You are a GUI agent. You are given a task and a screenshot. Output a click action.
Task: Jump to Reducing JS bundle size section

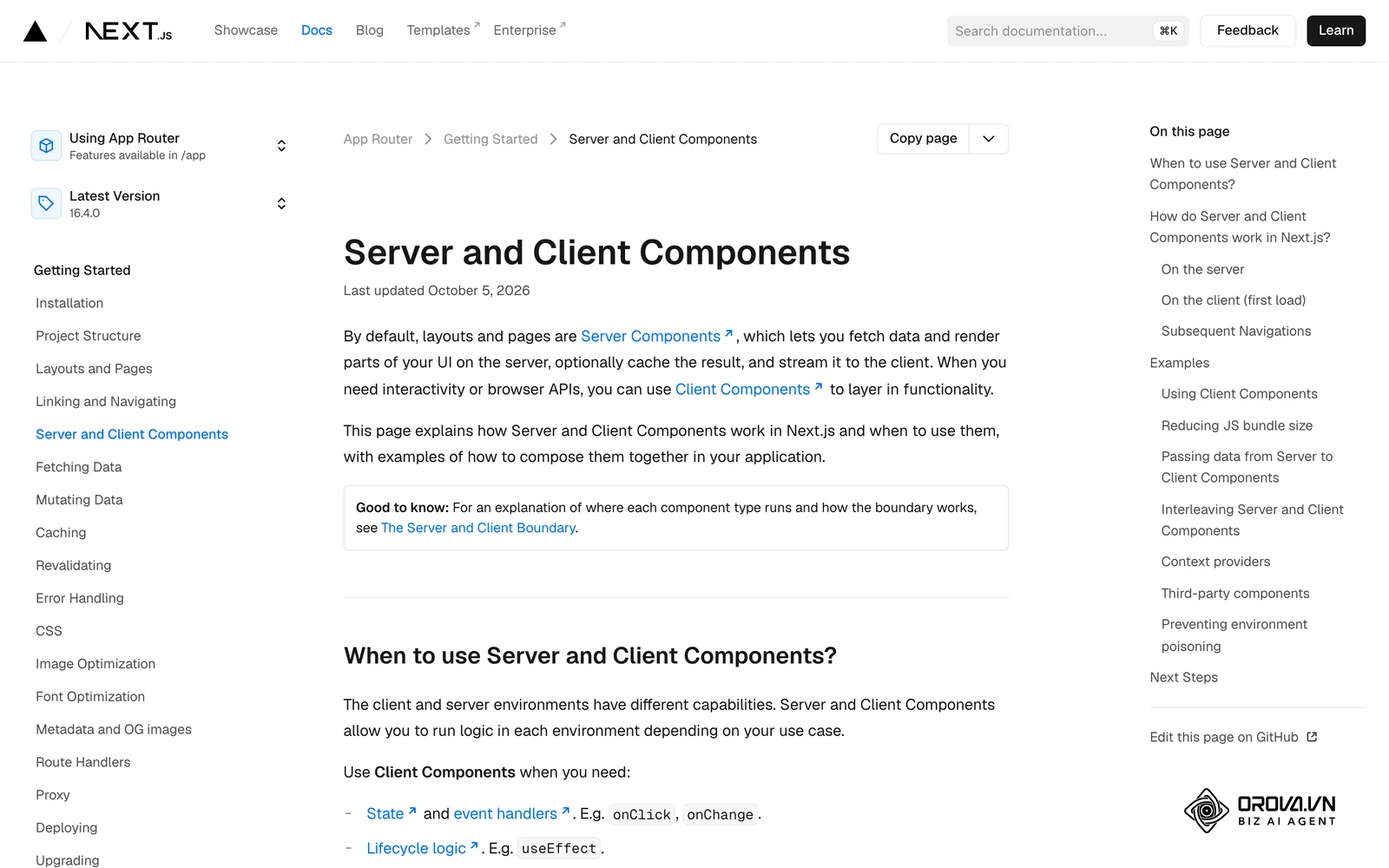tap(1237, 425)
